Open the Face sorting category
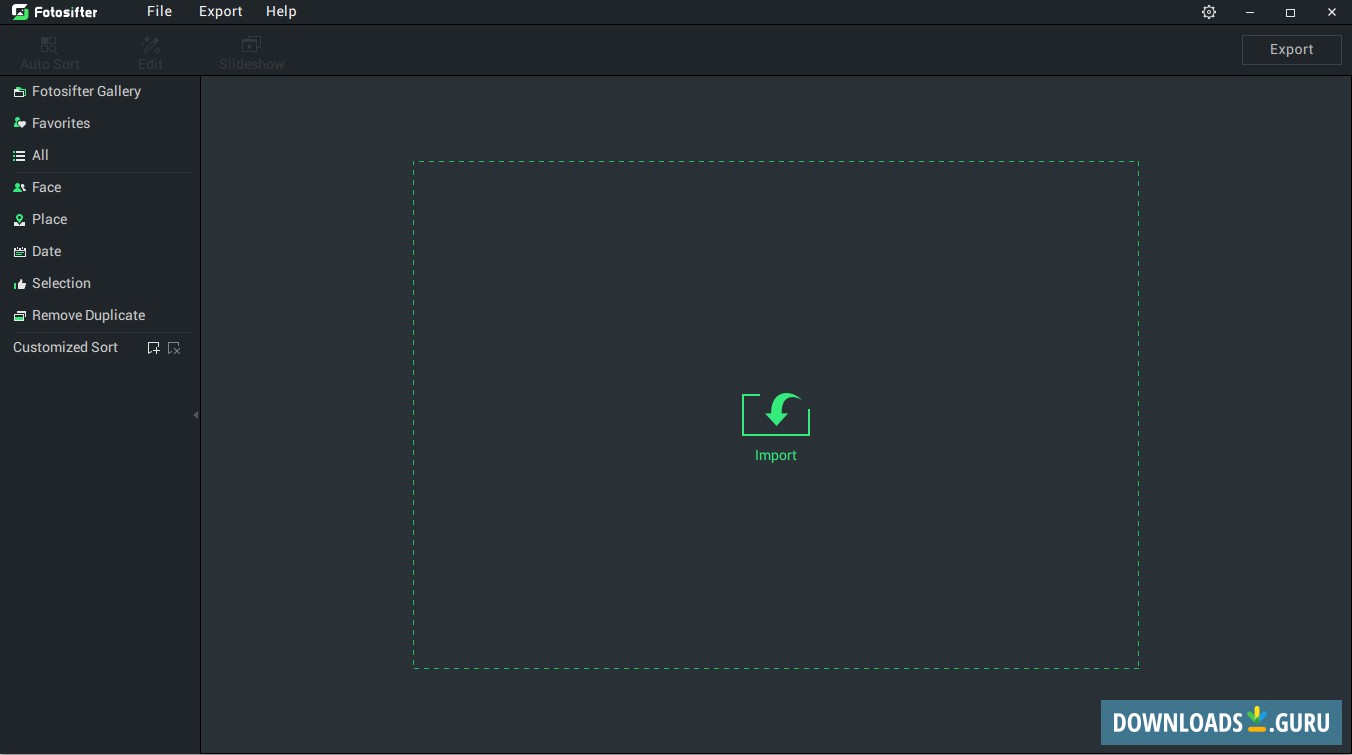Image resolution: width=1352 pixels, height=755 pixels. [46, 187]
